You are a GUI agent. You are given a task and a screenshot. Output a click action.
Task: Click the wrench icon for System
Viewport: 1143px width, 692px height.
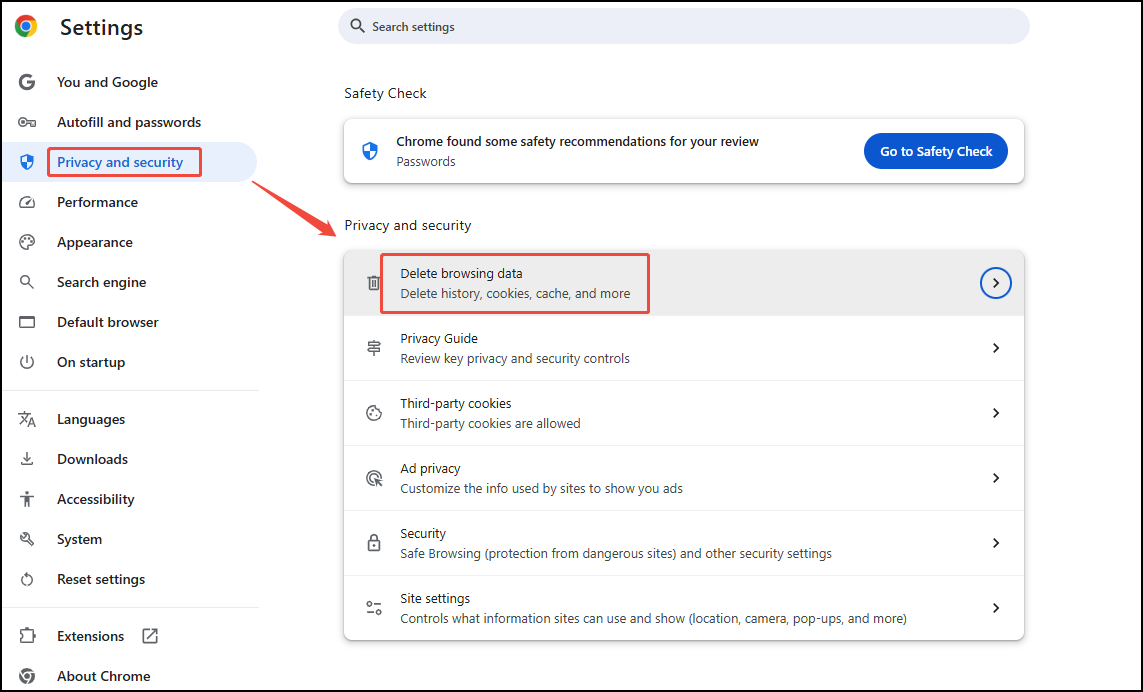pyautogui.click(x=27, y=539)
